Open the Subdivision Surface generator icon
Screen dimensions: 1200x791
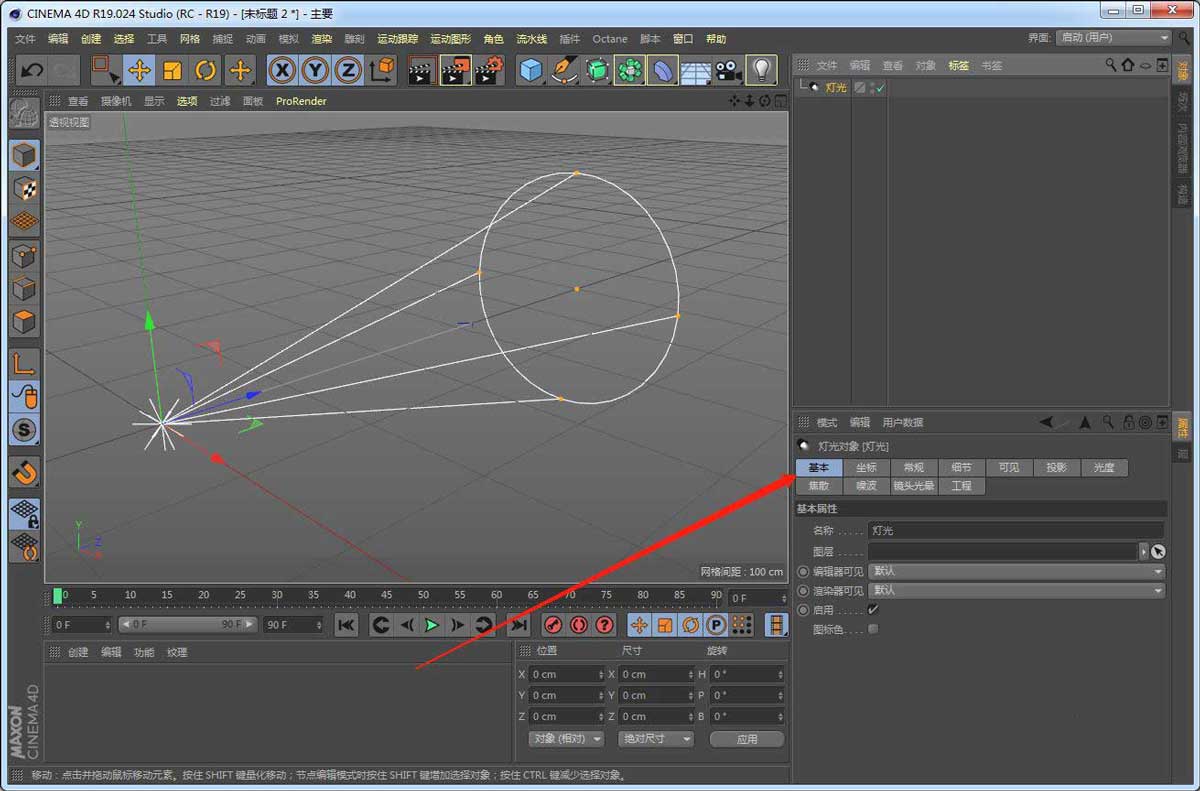point(597,70)
